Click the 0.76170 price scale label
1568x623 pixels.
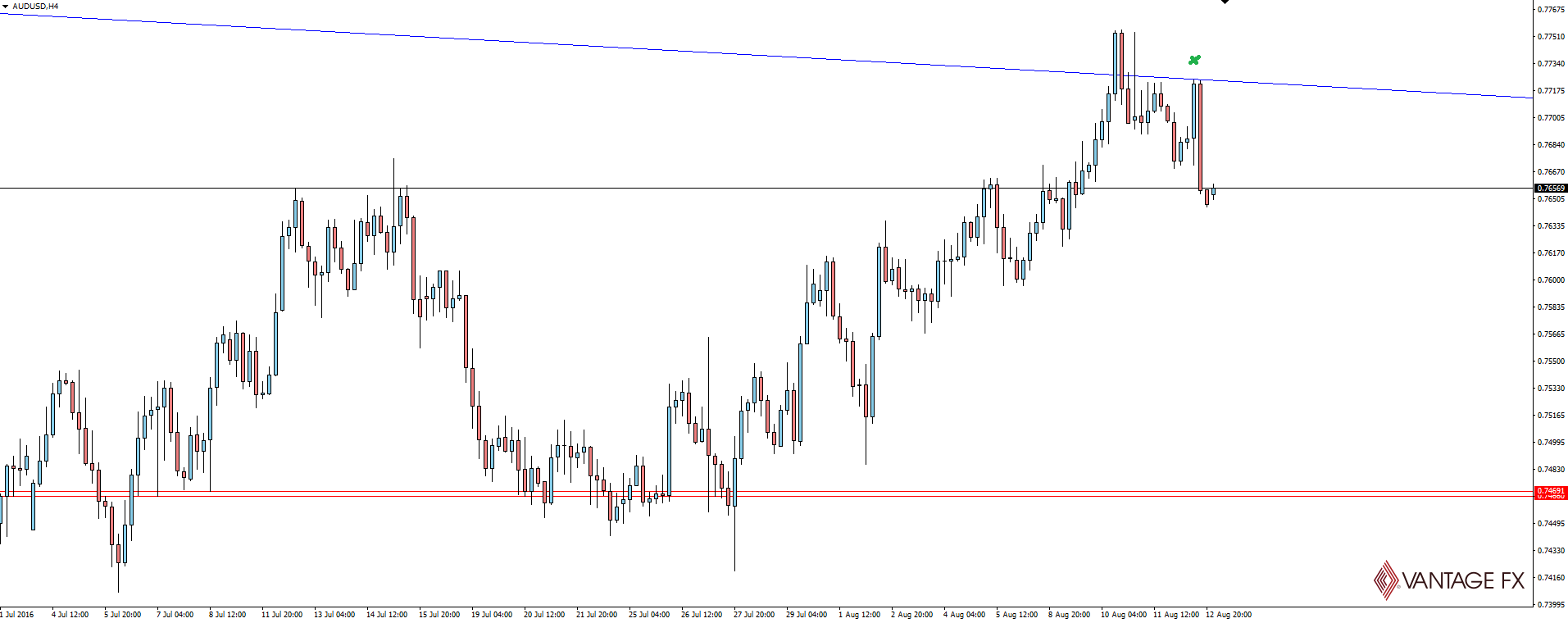click(1551, 253)
